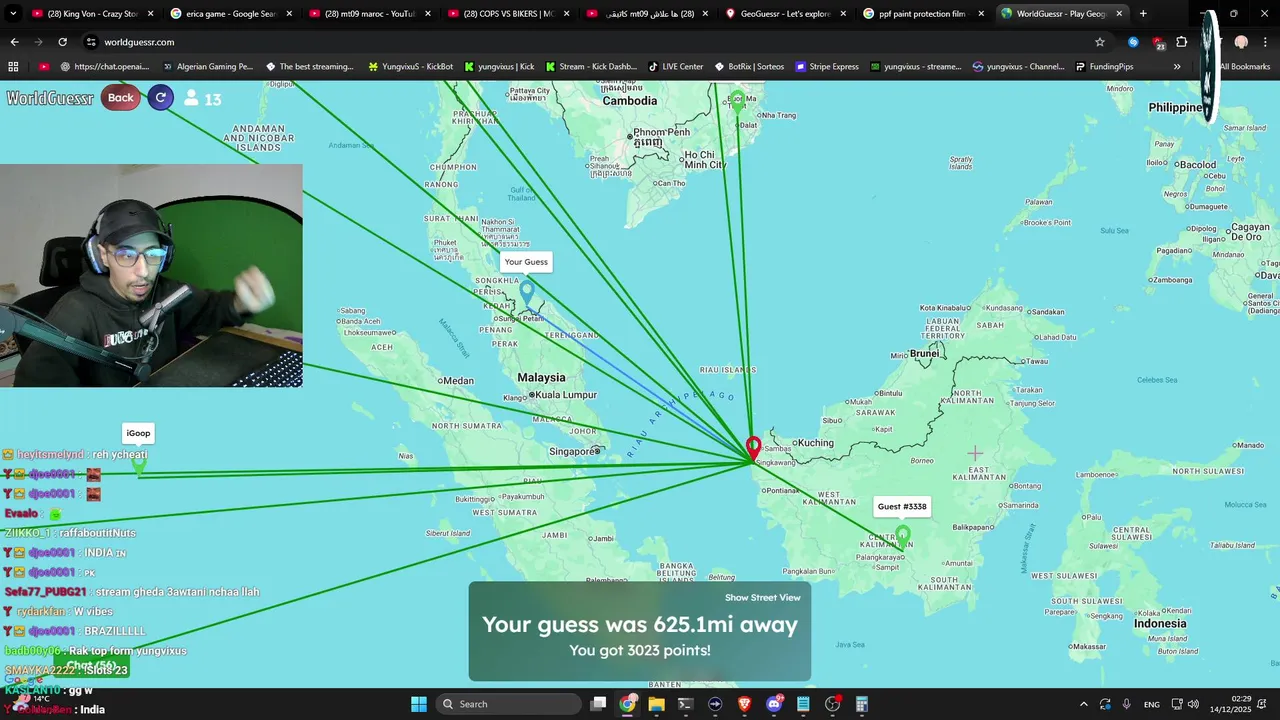Click the ENG language indicator
This screenshot has height=720, width=1280.
pos(1152,704)
